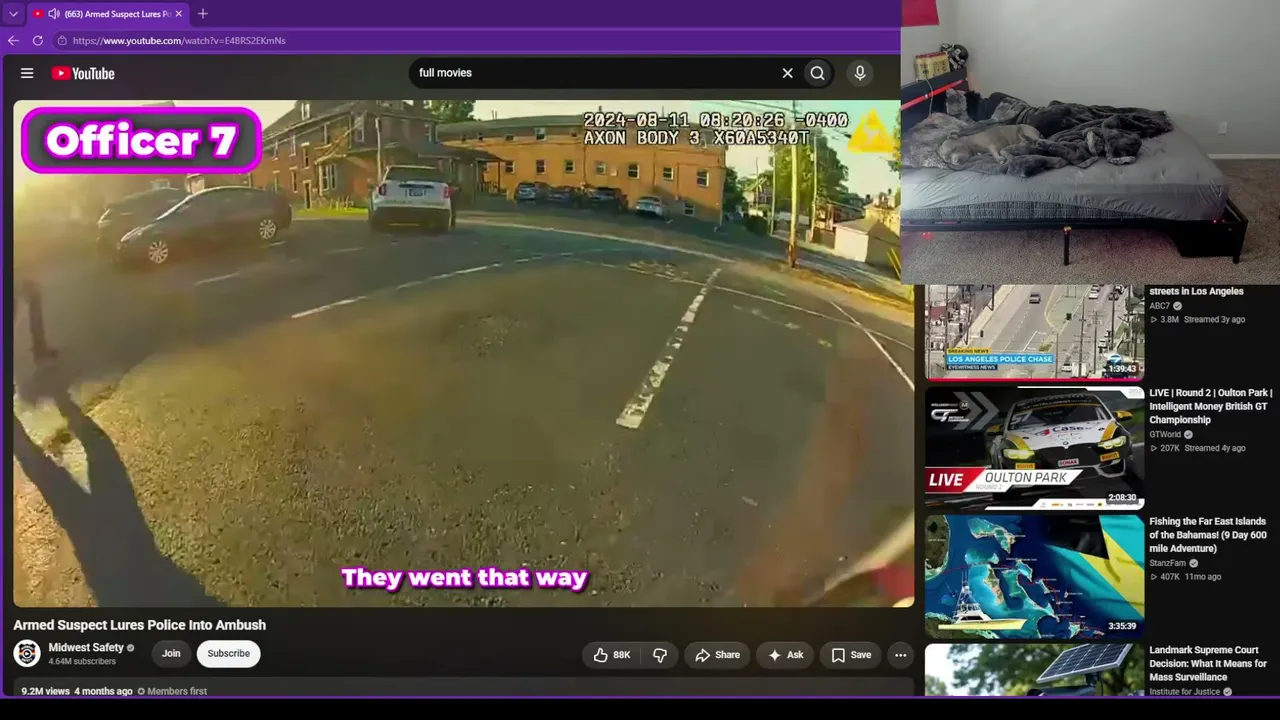The image size is (1280, 720).
Task: Click the magnifier search button
Action: click(x=818, y=73)
